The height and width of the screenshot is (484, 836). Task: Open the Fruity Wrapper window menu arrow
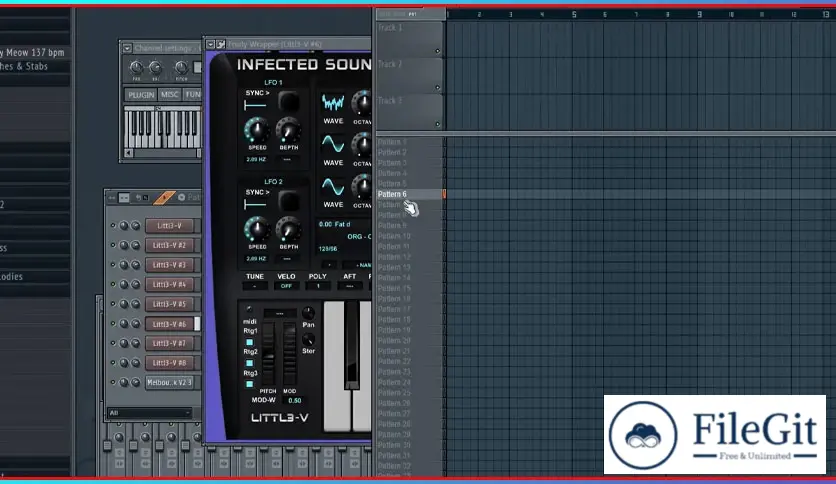[x=211, y=44]
